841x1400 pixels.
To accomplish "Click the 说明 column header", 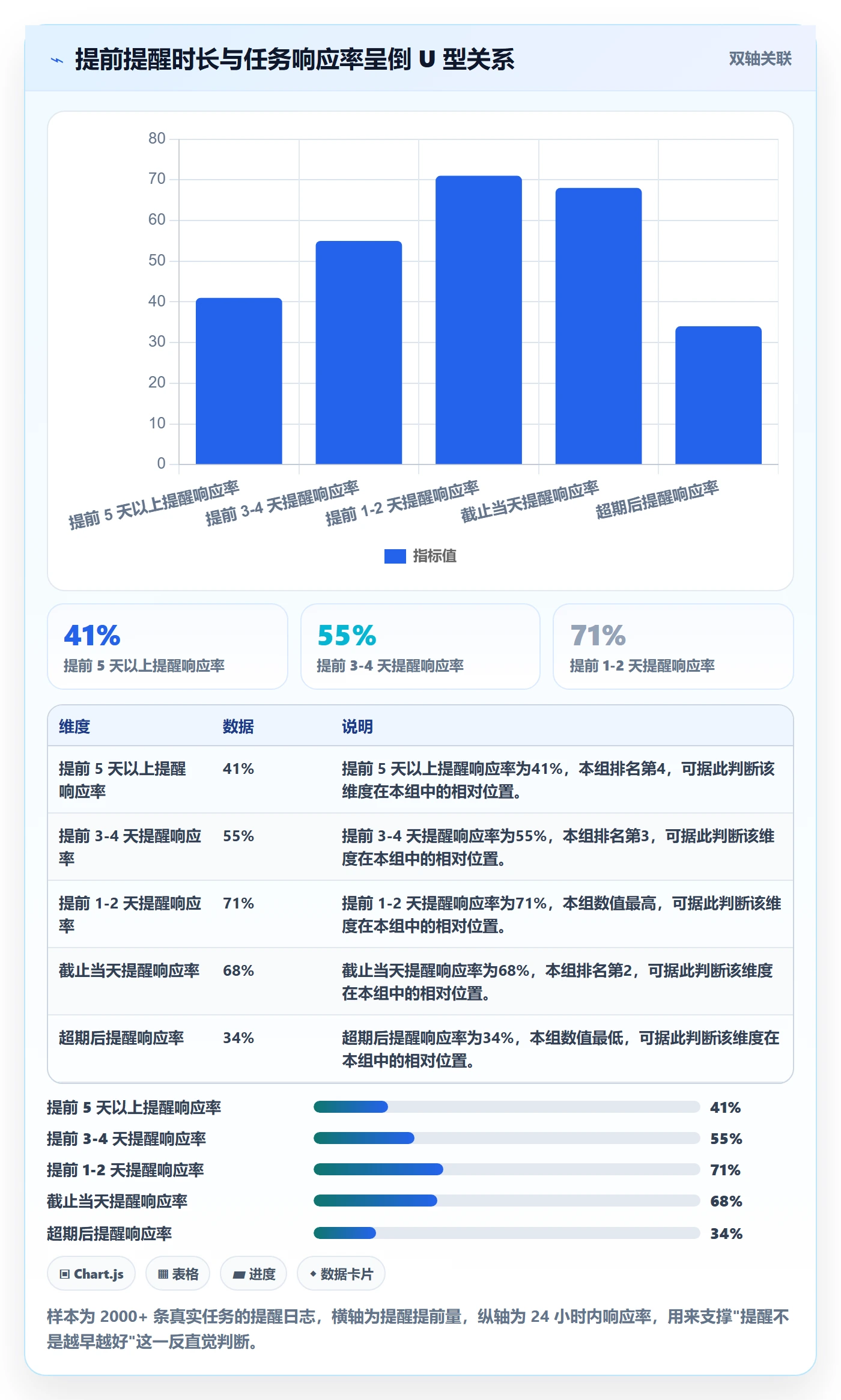I will coord(357,726).
